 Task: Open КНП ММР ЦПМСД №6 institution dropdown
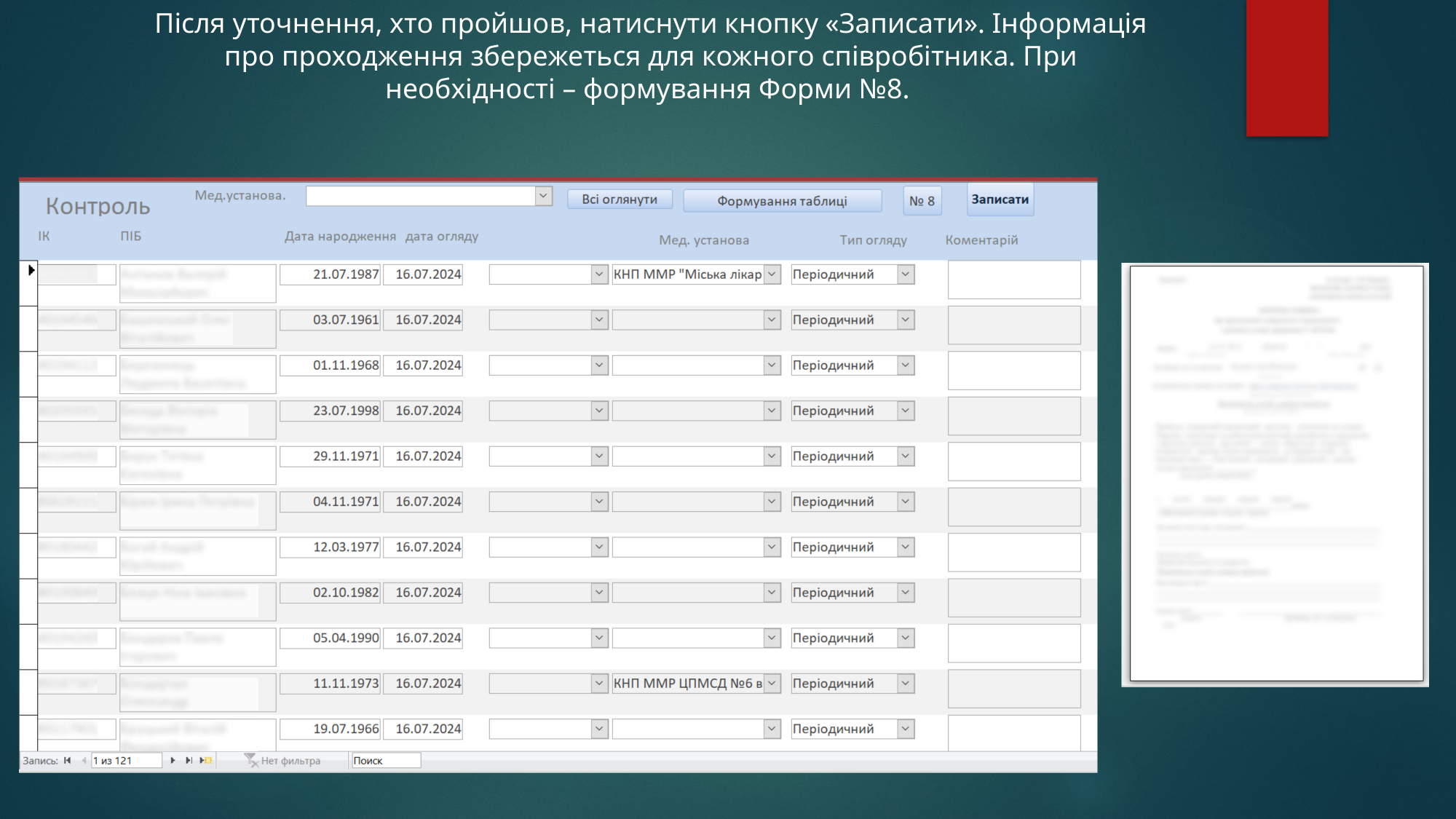pos(772,684)
